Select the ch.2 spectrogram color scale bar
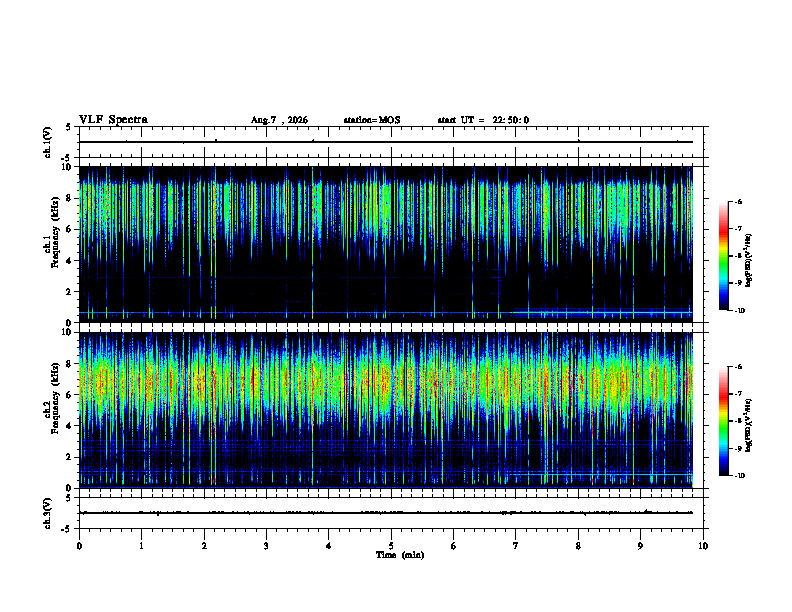Viewport: 792px width, 612px height. coord(724,421)
